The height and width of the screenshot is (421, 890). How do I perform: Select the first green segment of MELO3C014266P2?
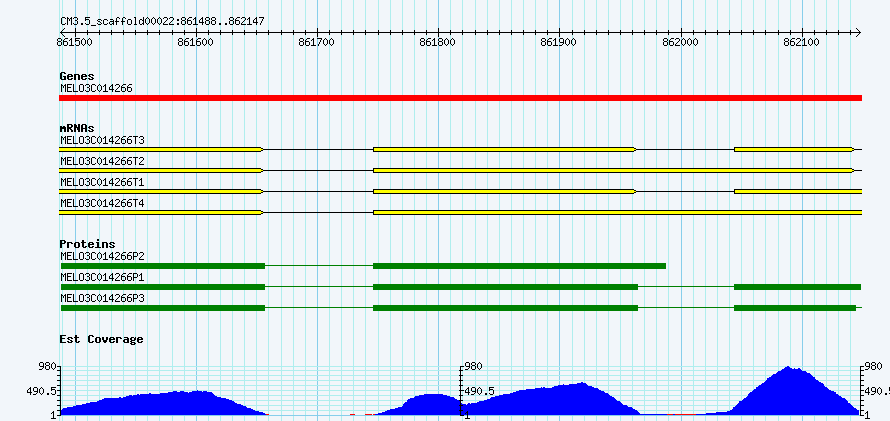(163, 266)
